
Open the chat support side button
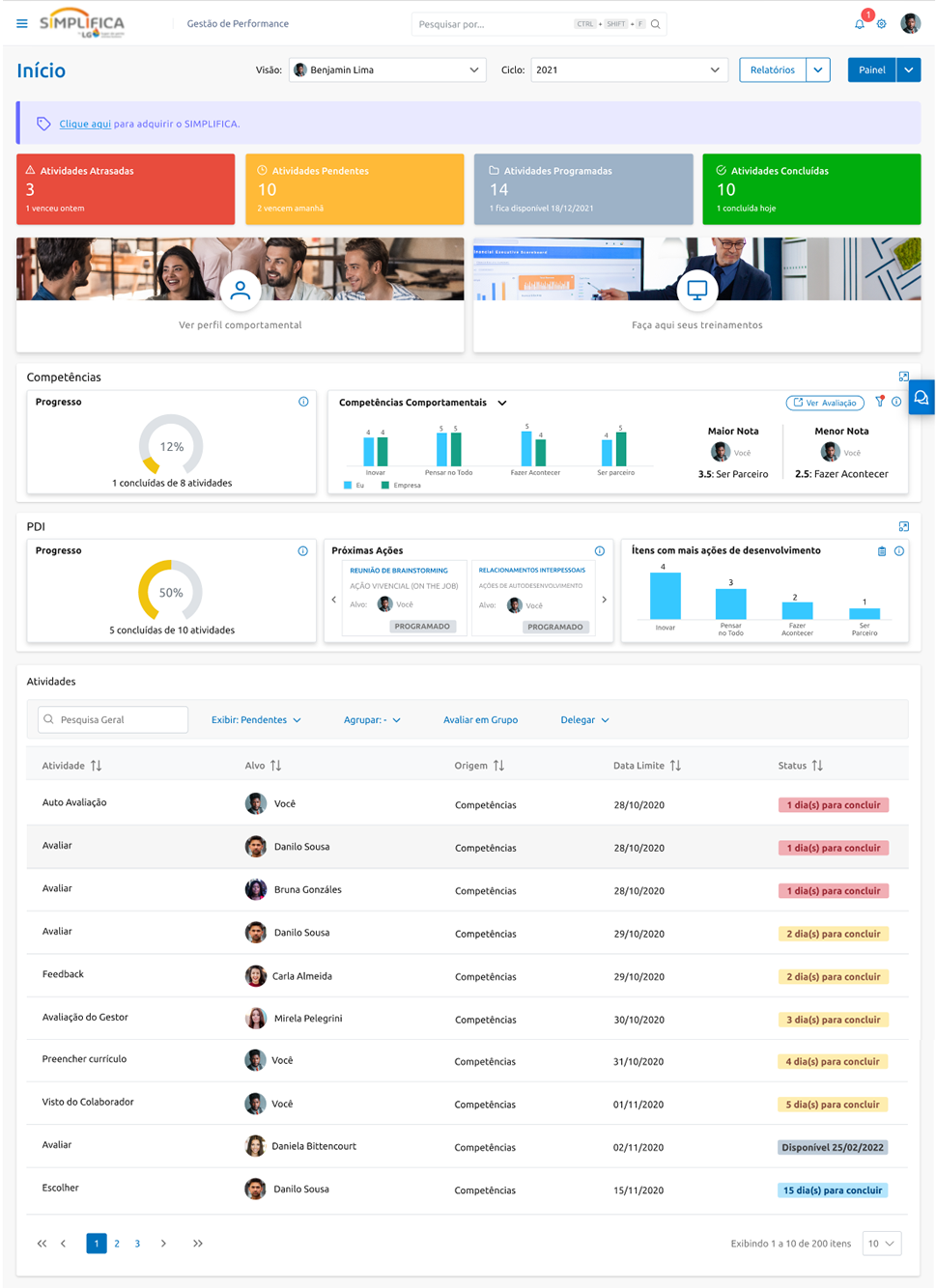[x=922, y=398]
